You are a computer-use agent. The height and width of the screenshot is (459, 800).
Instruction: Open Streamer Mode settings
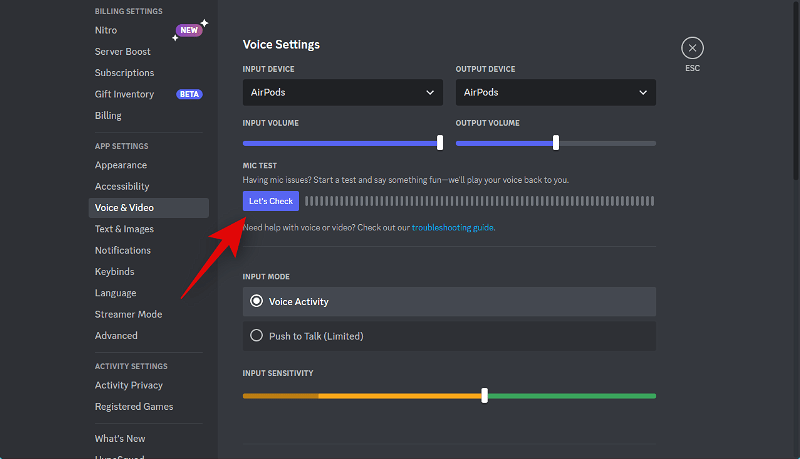coord(128,314)
